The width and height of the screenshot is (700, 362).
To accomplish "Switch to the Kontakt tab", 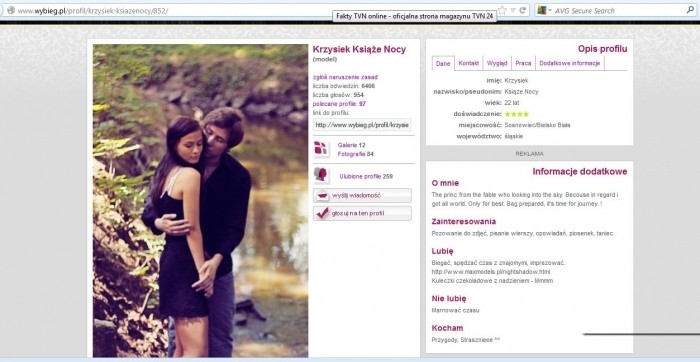I will pos(469,63).
